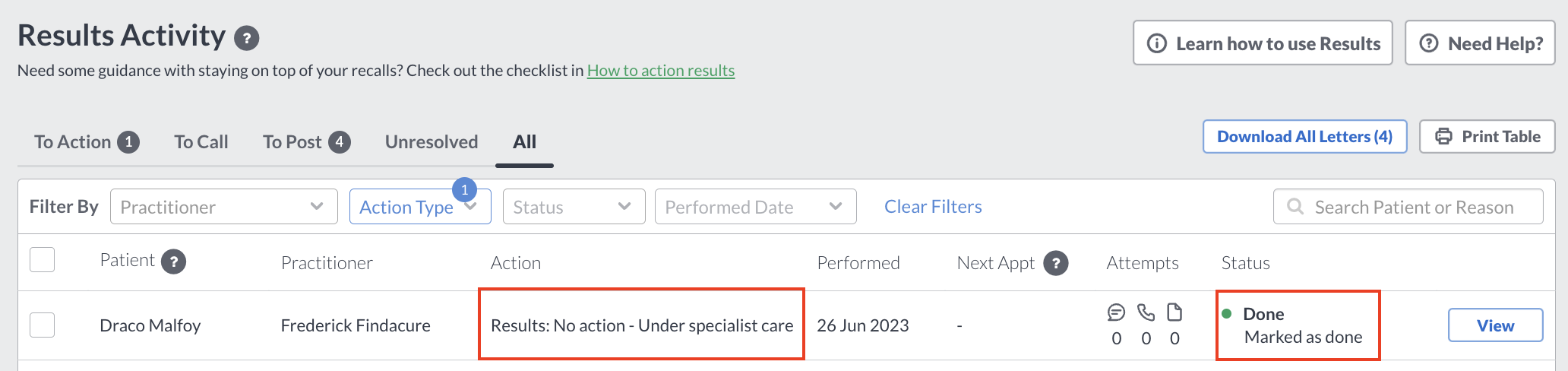Tick the select-all checkbox in table header
The image size is (1568, 371).
(43, 260)
